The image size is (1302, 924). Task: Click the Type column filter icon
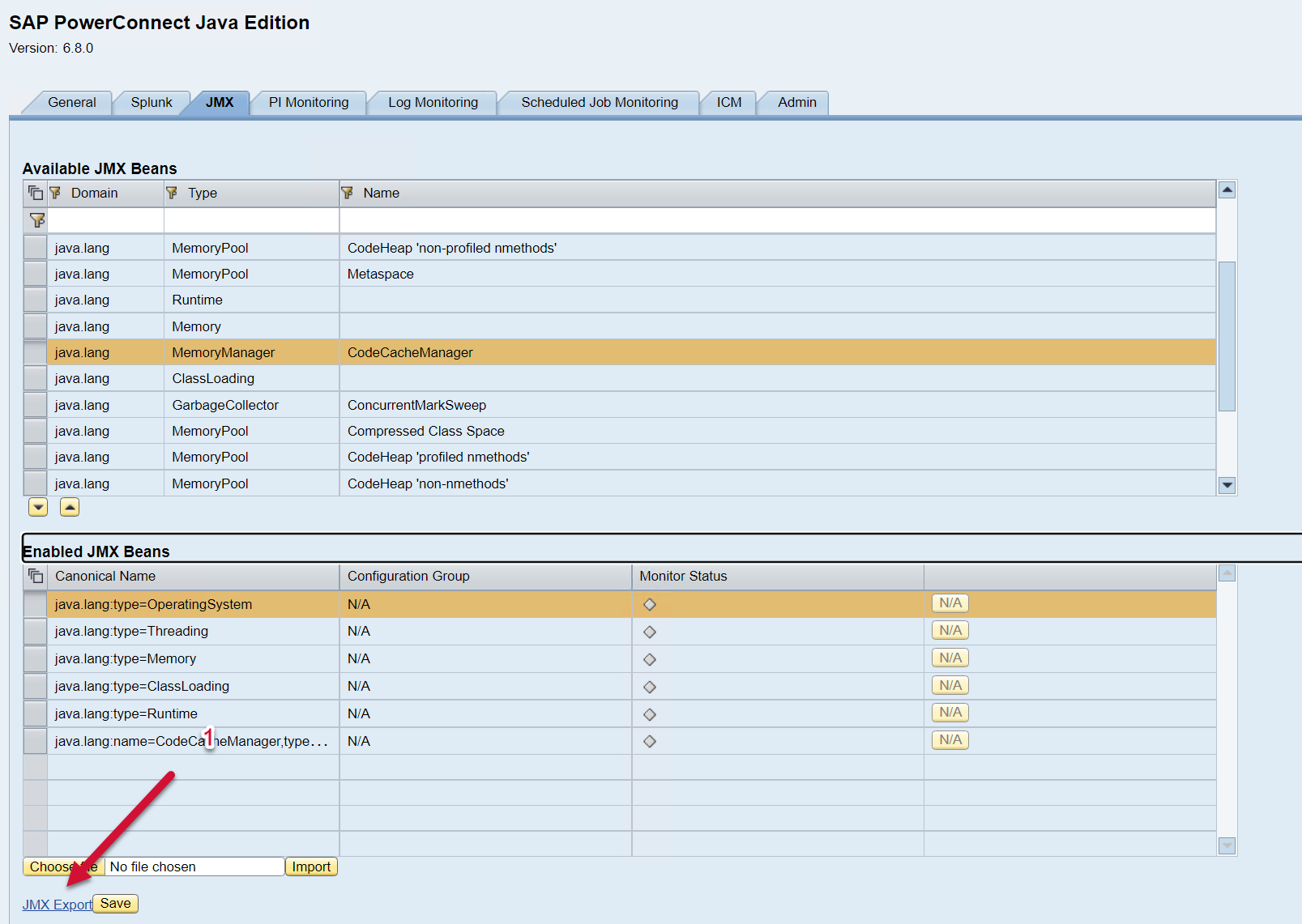[172, 193]
